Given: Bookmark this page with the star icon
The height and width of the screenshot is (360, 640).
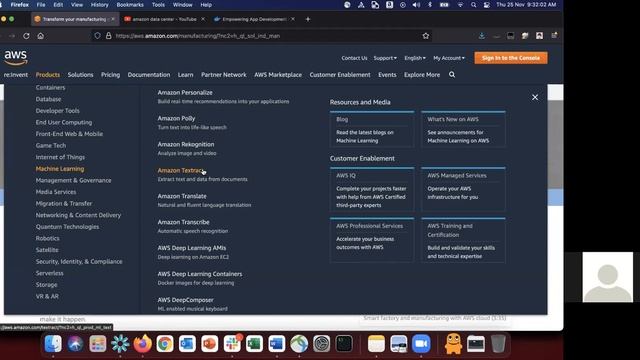Looking at the screenshot, I should 426,36.
